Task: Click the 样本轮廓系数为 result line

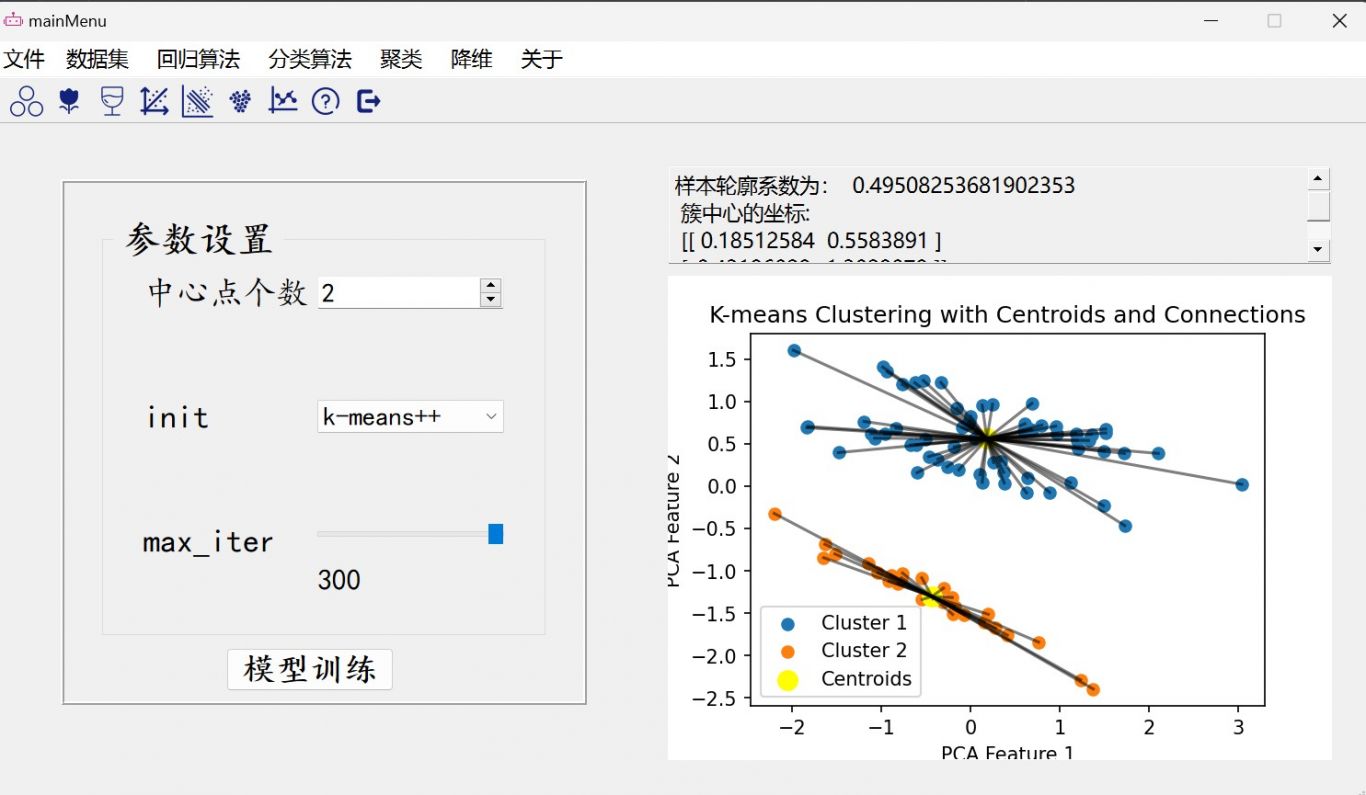Action: point(875,185)
